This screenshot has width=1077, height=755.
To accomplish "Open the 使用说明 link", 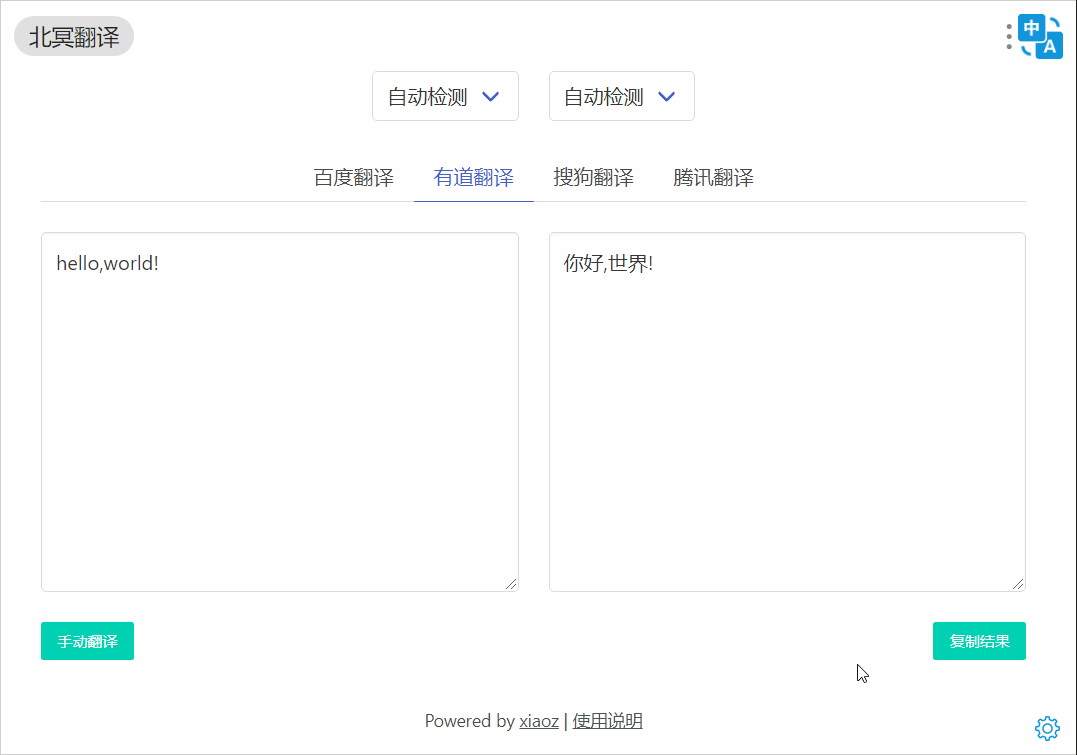I will (607, 721).
